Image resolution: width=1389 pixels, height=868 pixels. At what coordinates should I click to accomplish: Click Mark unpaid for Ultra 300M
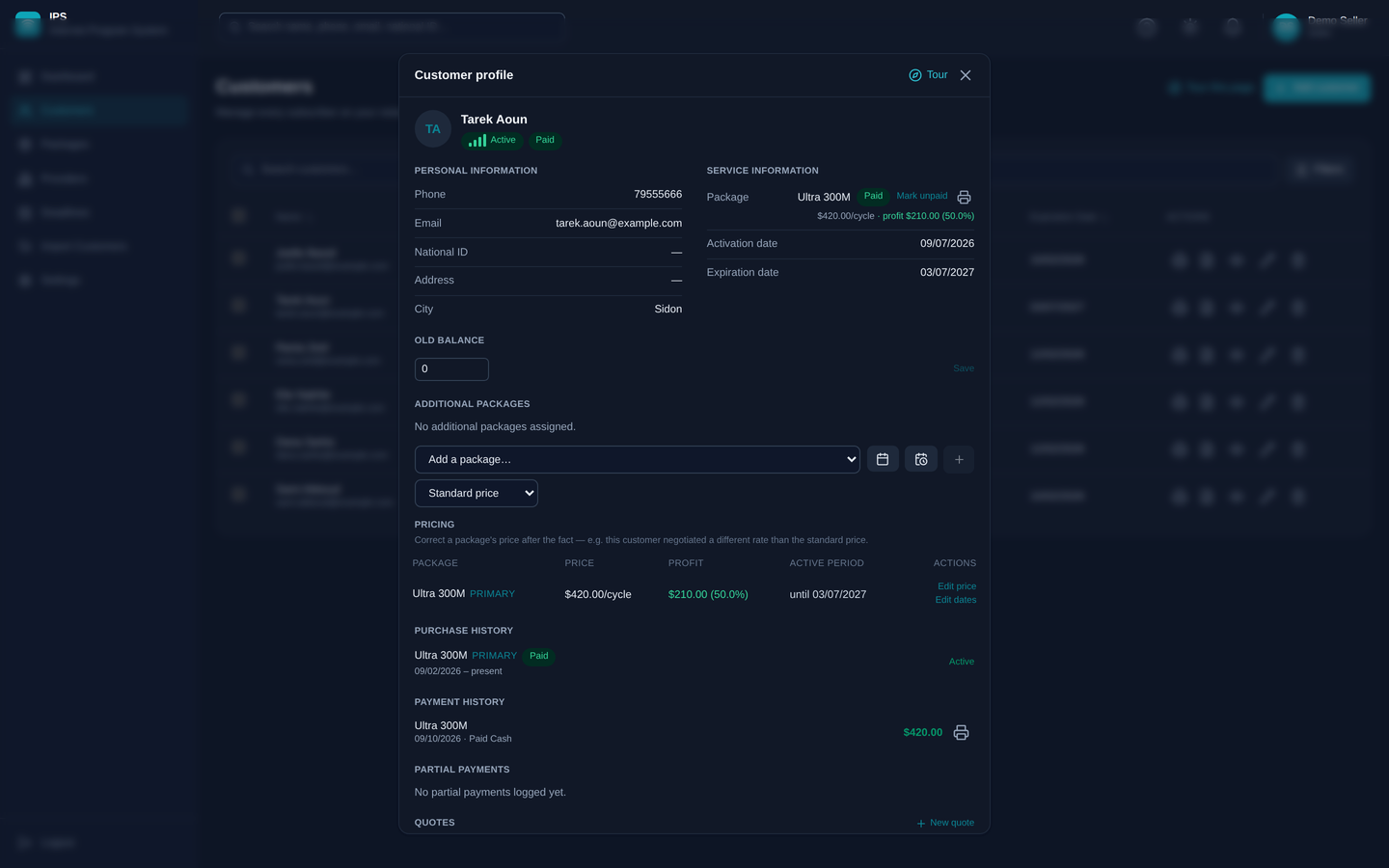922,196
